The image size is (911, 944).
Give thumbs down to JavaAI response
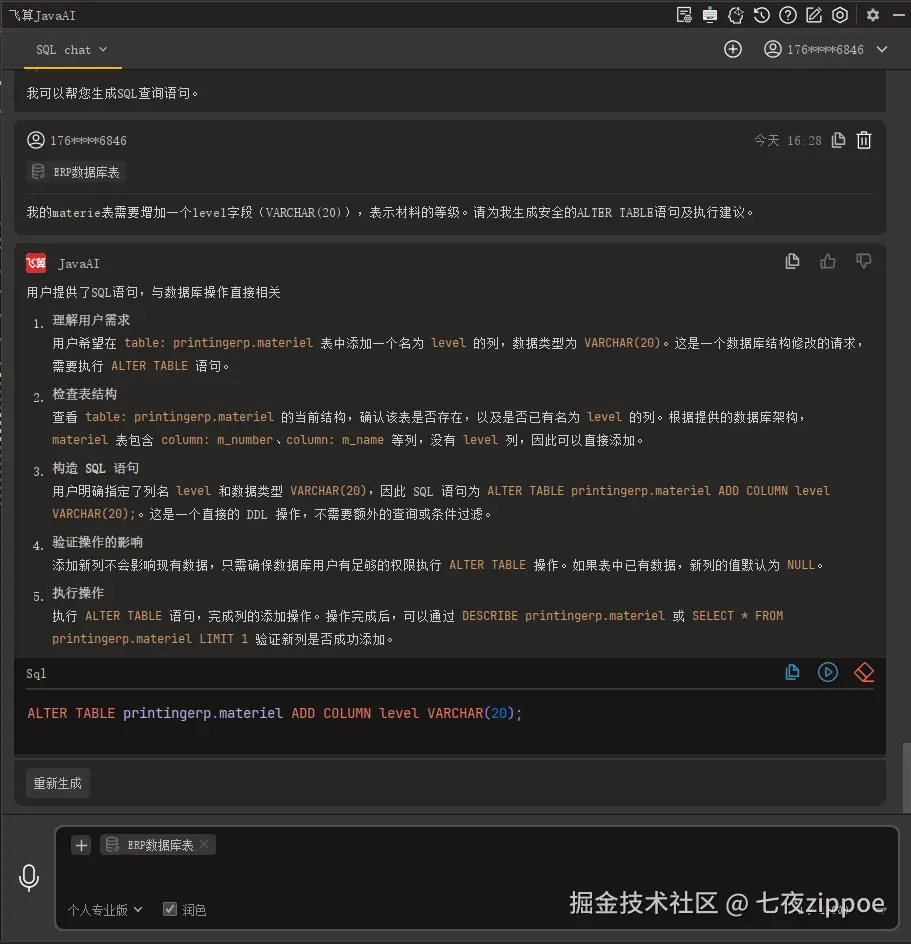coord(863,261)
